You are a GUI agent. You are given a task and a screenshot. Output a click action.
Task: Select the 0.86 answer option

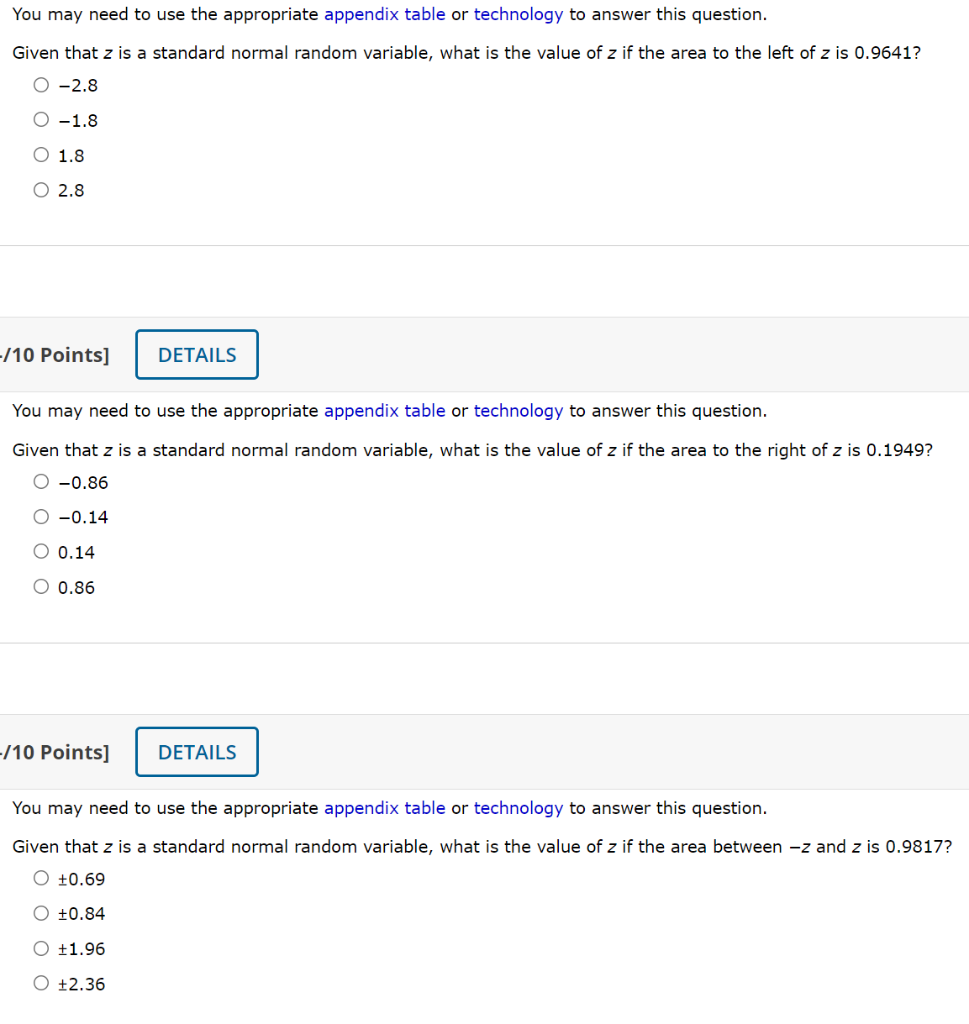tap(41, 586)
